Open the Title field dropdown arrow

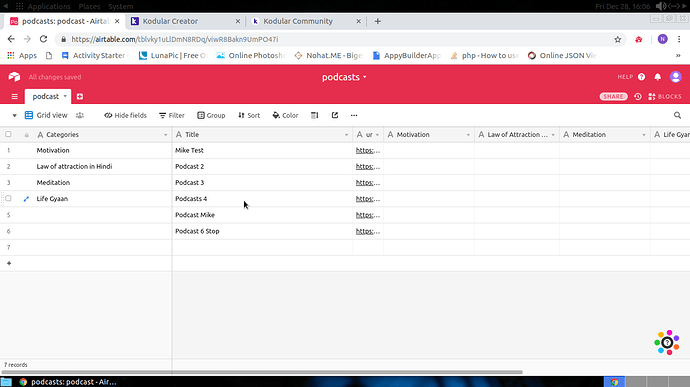click(x=346, y=135)
